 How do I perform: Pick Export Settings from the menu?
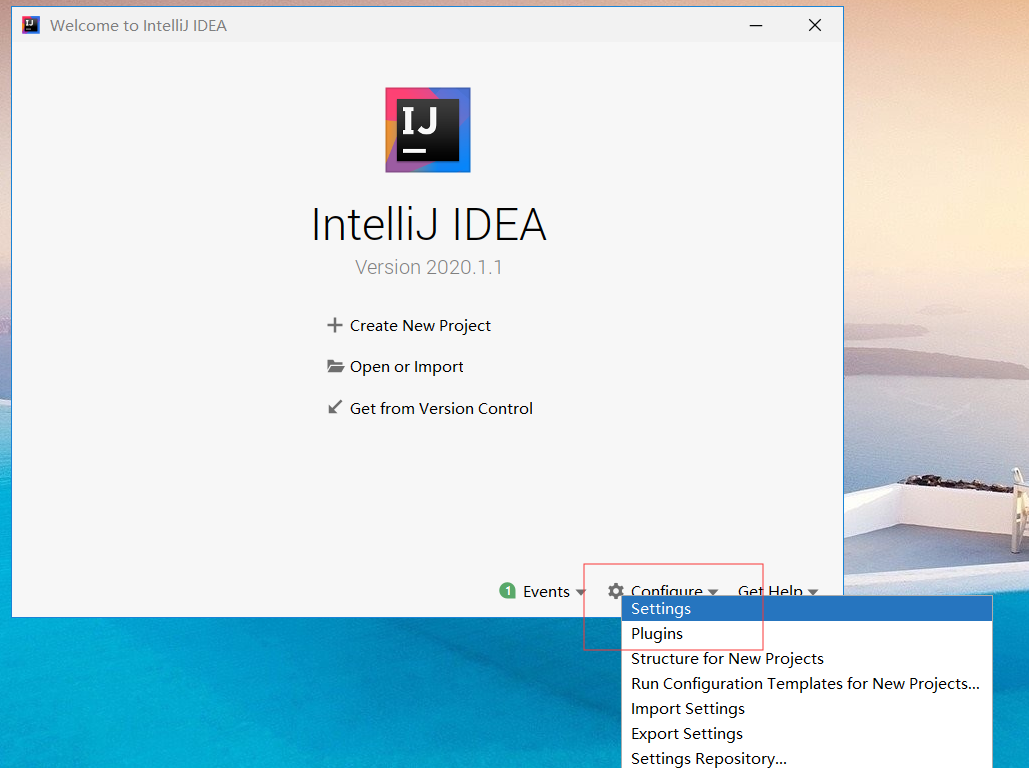point(687,734)
